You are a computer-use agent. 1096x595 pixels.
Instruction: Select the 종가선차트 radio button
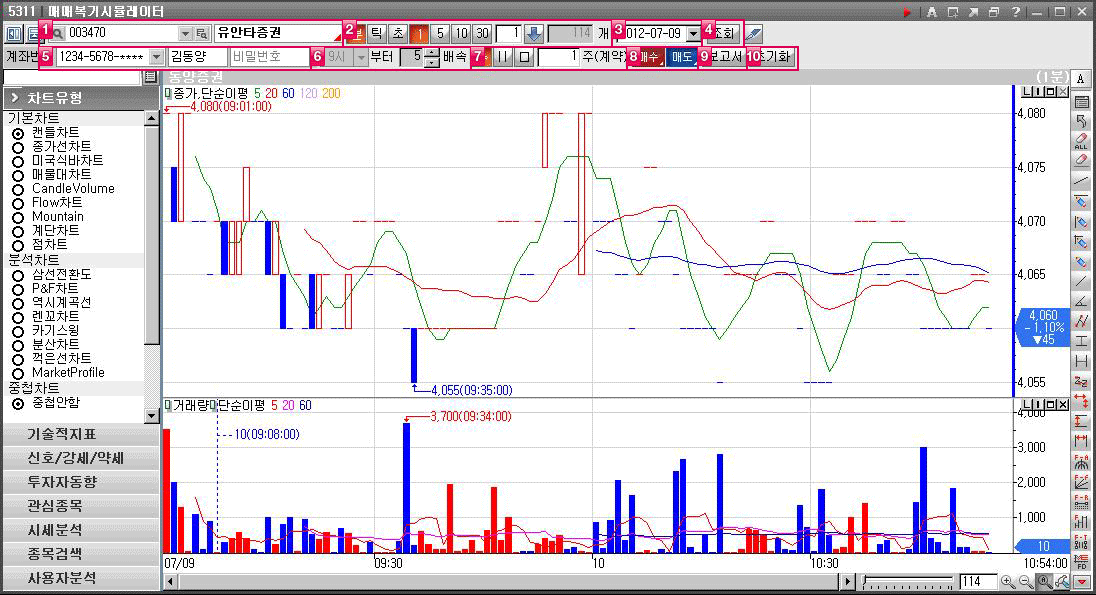click(x=17, y=147)
